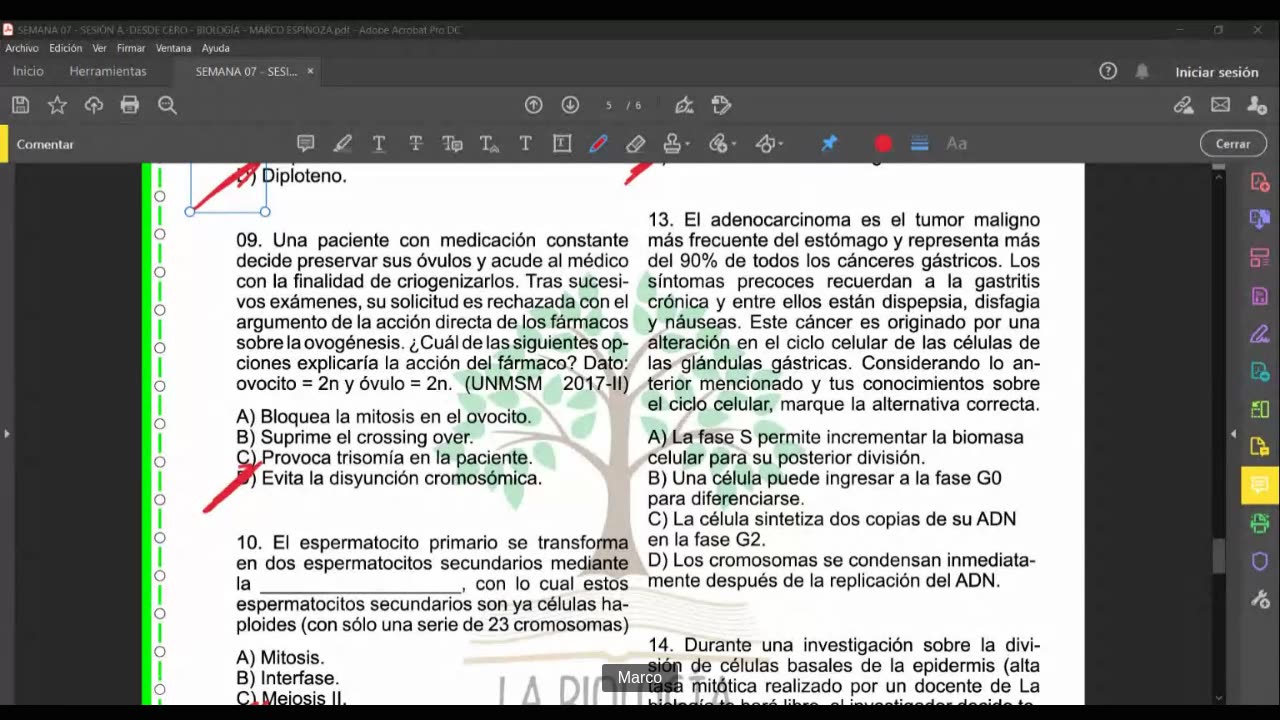Screen dimensions: 1280x720
Task: Switch to the Inicio tab
Action: (28, 72)
